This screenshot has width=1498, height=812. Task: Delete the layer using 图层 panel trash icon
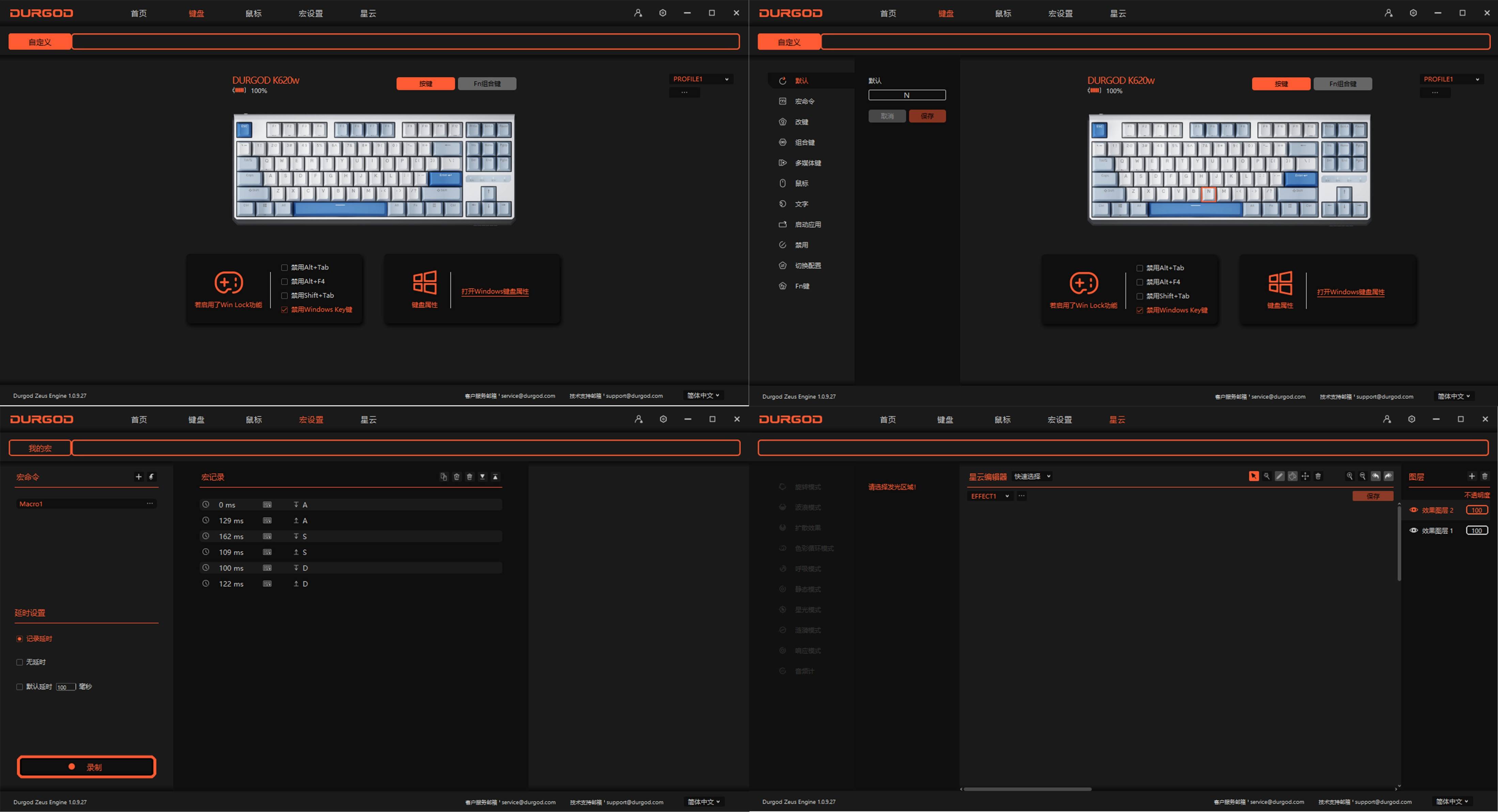click(x=1485, y=476)
